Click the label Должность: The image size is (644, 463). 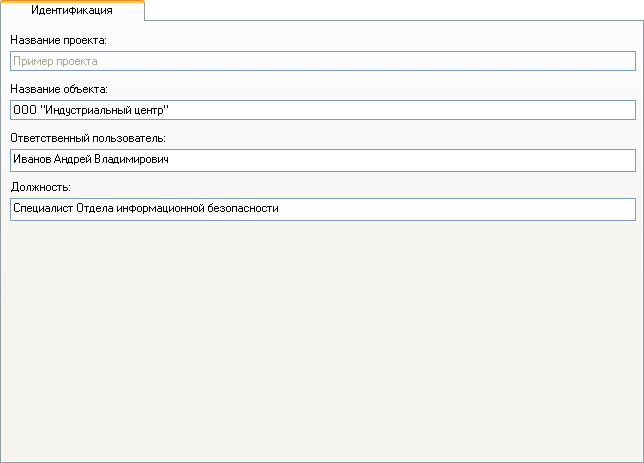click(x=41, y=187)
